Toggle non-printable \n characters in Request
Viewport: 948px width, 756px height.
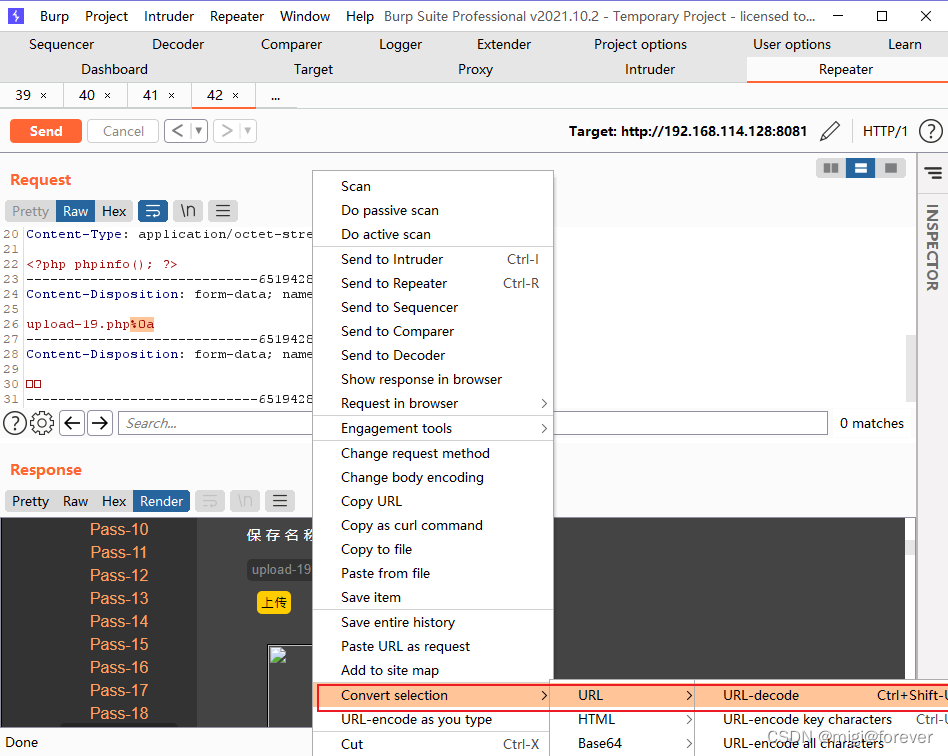[x=188, y=211]
